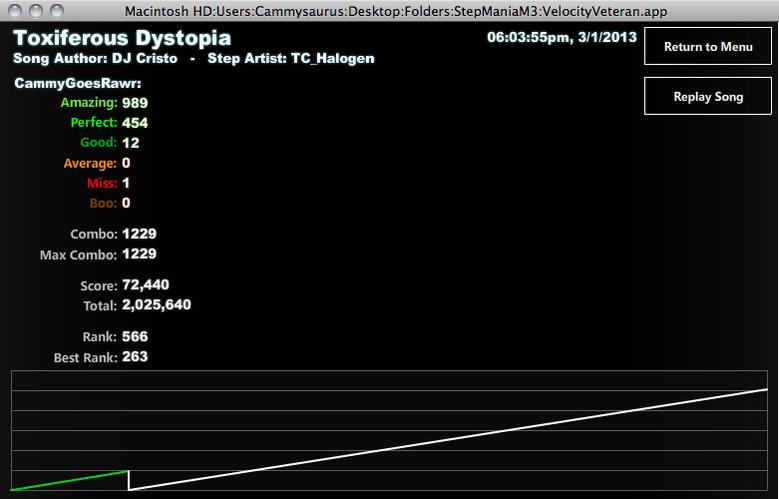Click the red Miss label
This screenshot has width=779, height=499.
102,183
